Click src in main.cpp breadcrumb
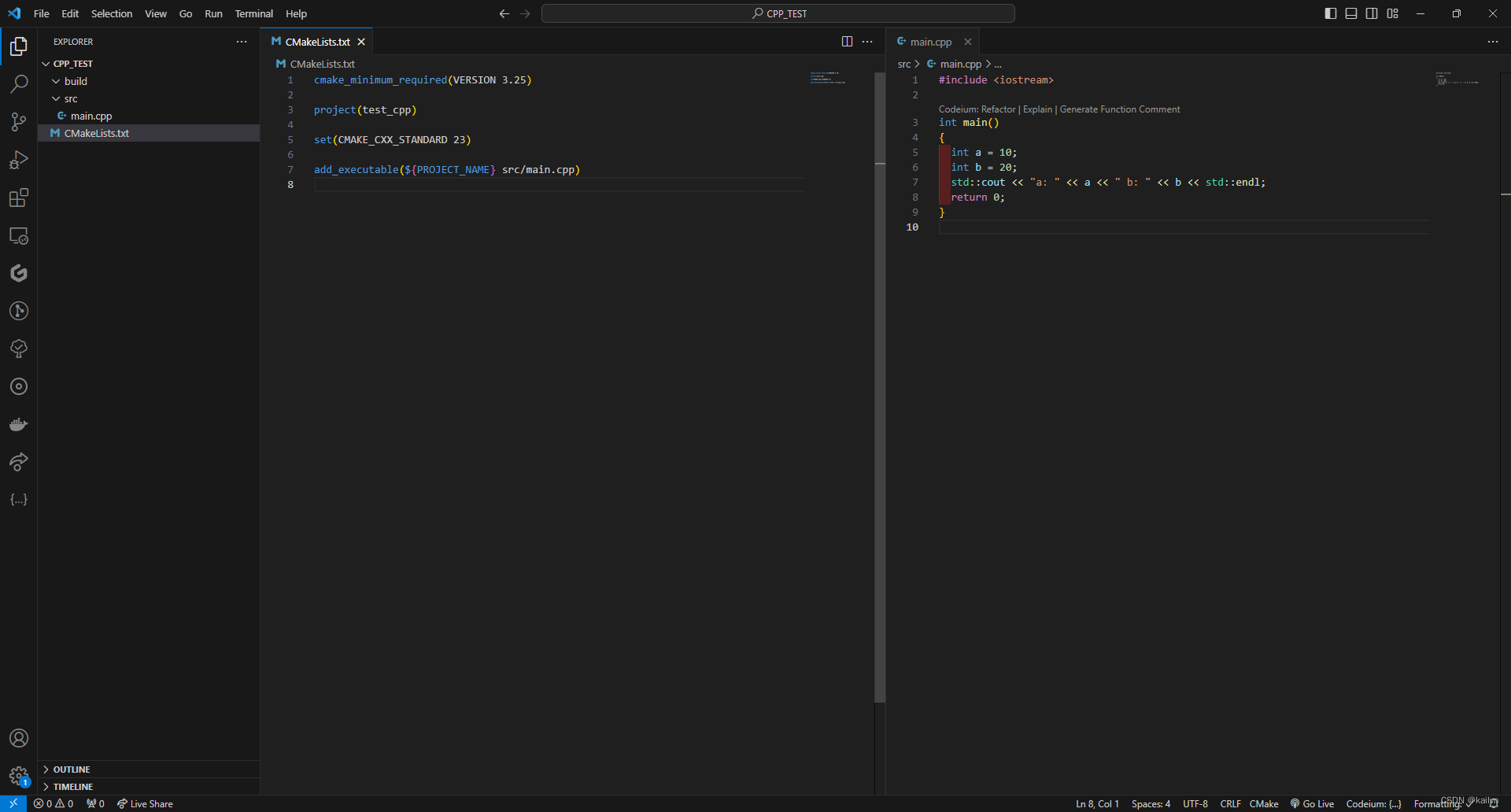This screenshot has width=1511, height=812. 904,64
